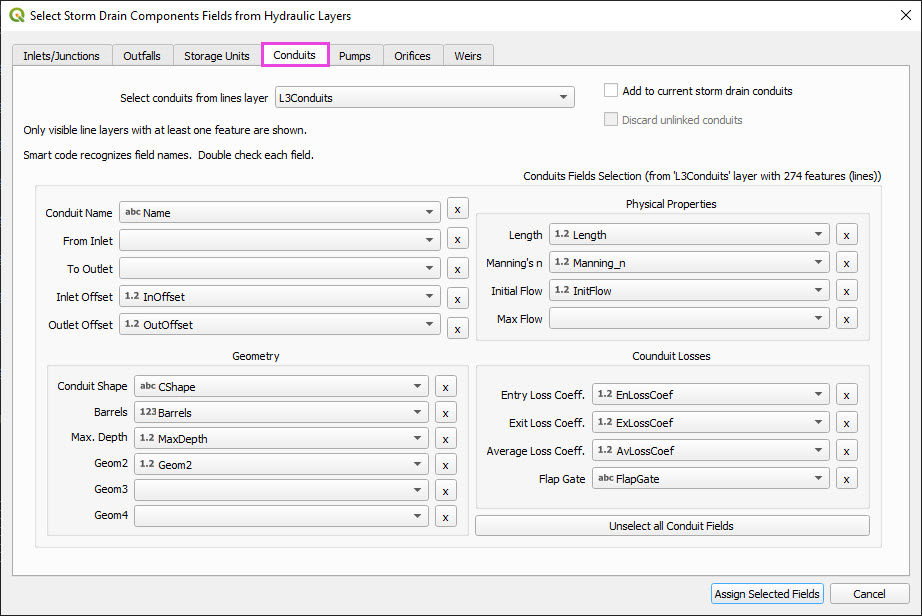Click x button beside Entry Loss Coeff.

click(846, 395)
